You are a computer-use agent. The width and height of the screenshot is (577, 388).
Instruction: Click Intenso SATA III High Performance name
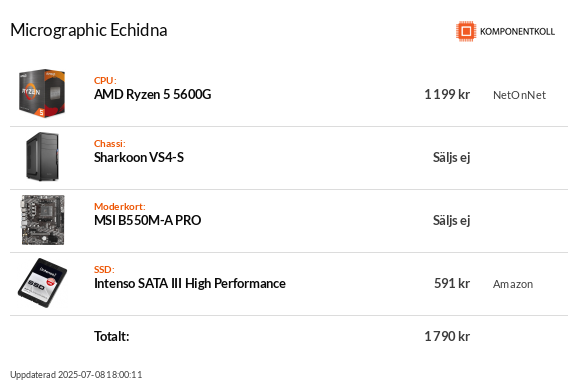(190, 283)
